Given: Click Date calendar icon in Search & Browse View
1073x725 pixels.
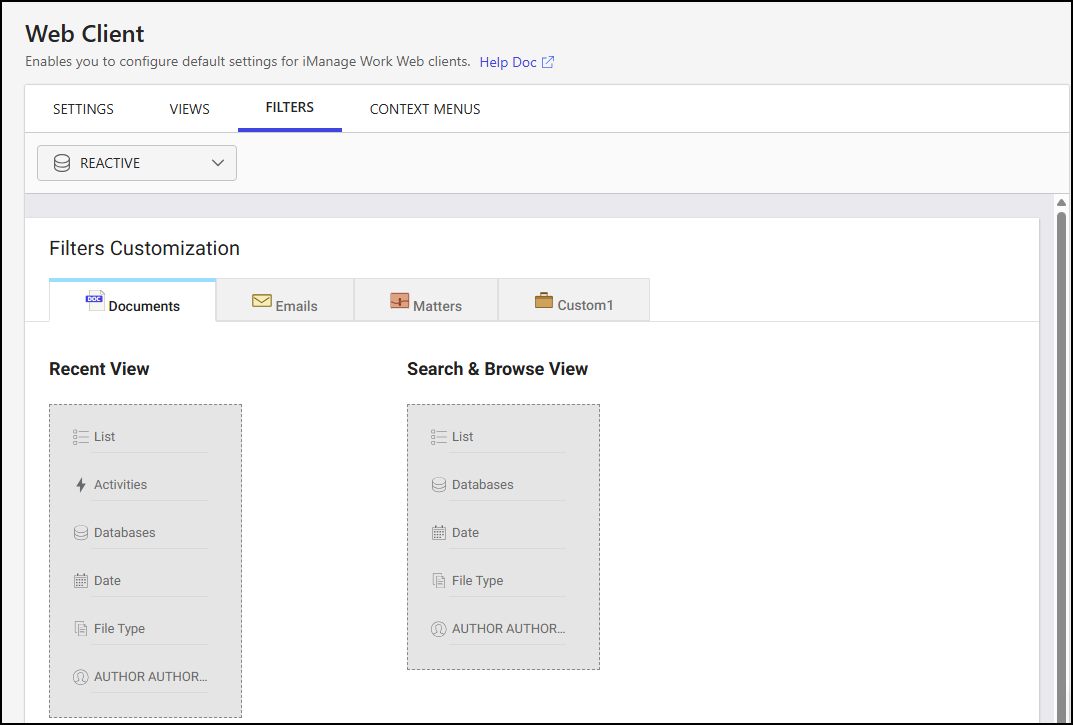Looking at the screenshot, I should 439,533.
